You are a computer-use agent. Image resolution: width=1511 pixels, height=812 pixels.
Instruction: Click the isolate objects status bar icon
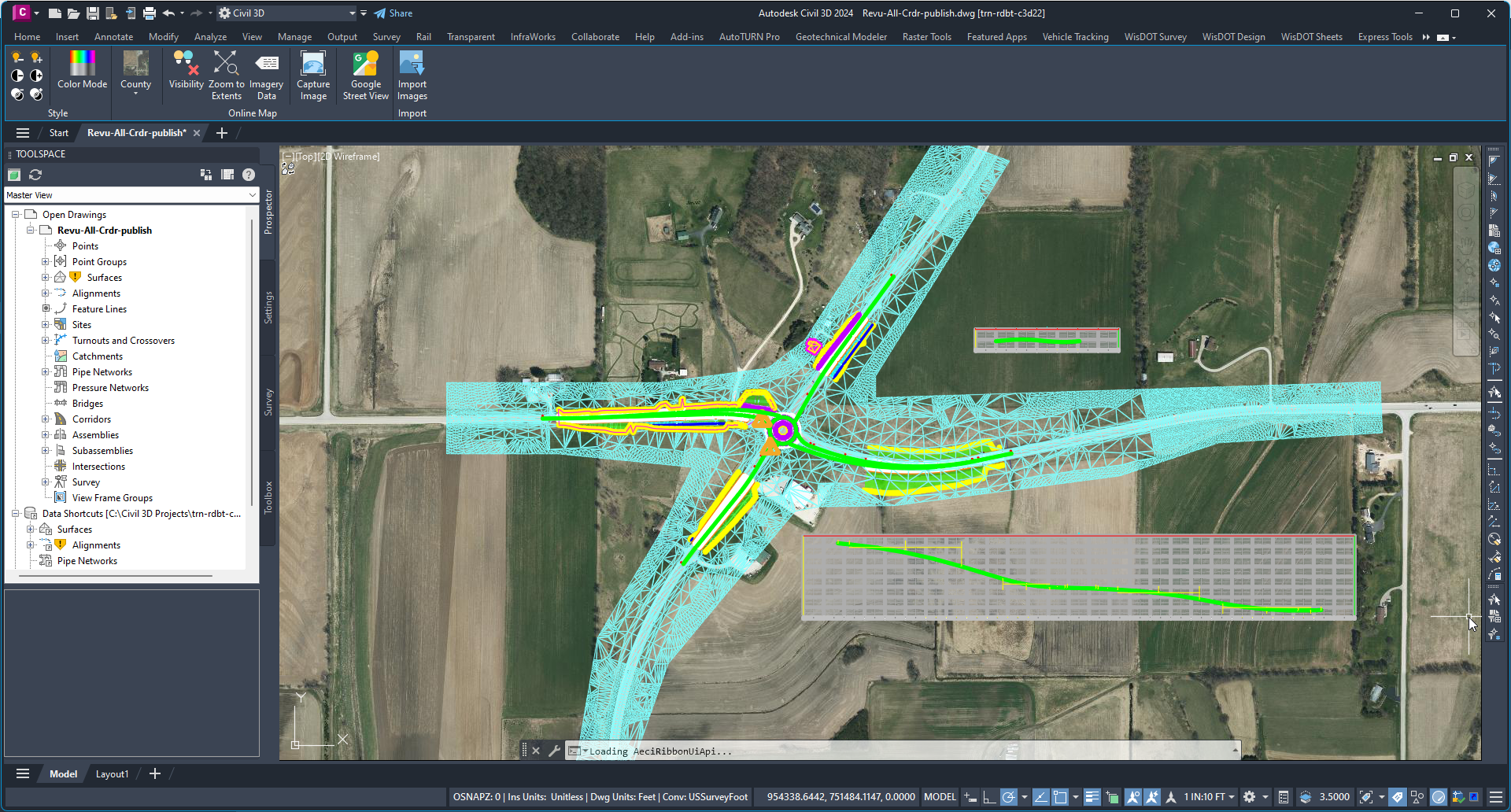1417,797
